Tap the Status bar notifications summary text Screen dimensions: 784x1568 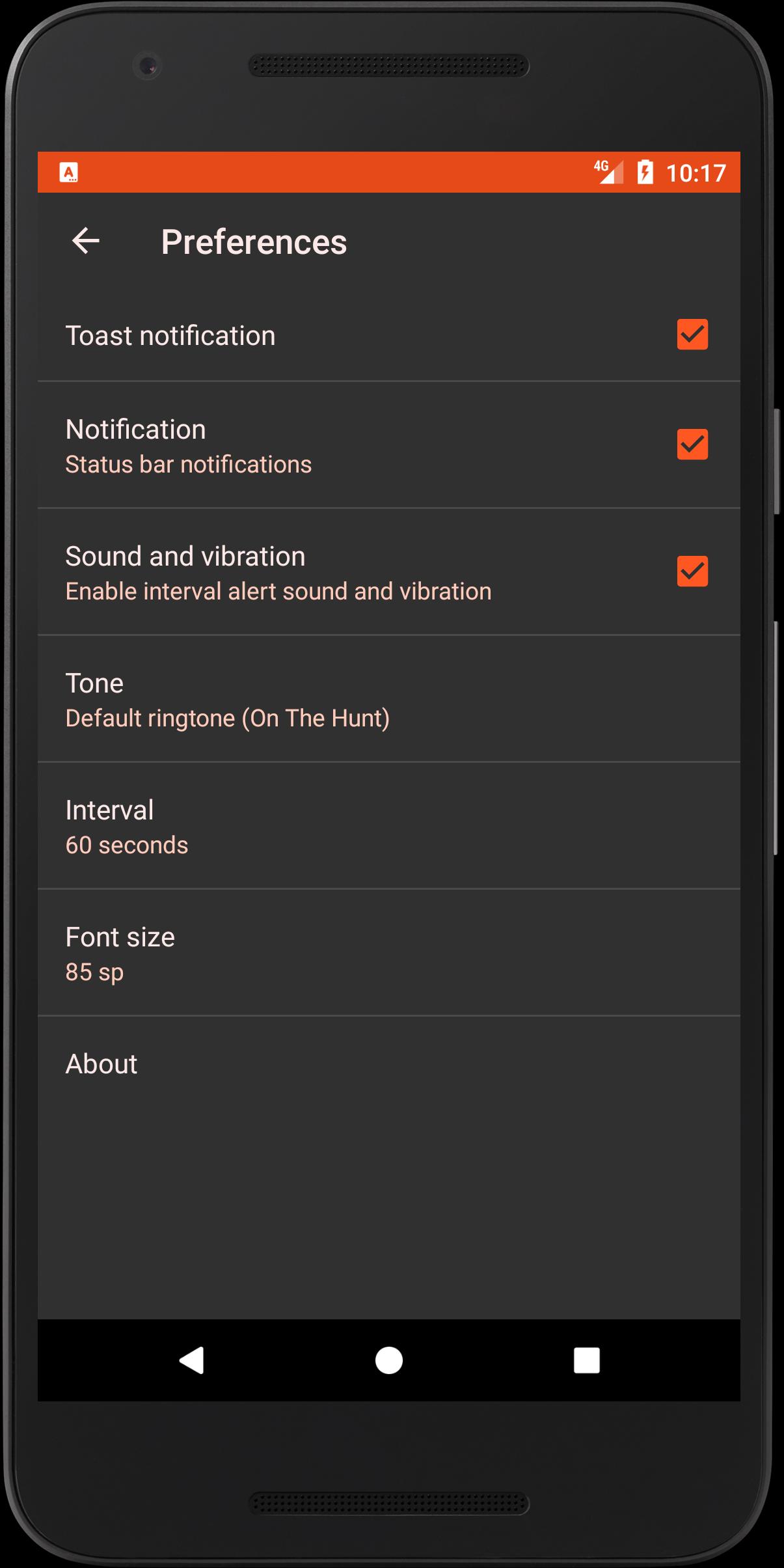click(x=189, y=465)
